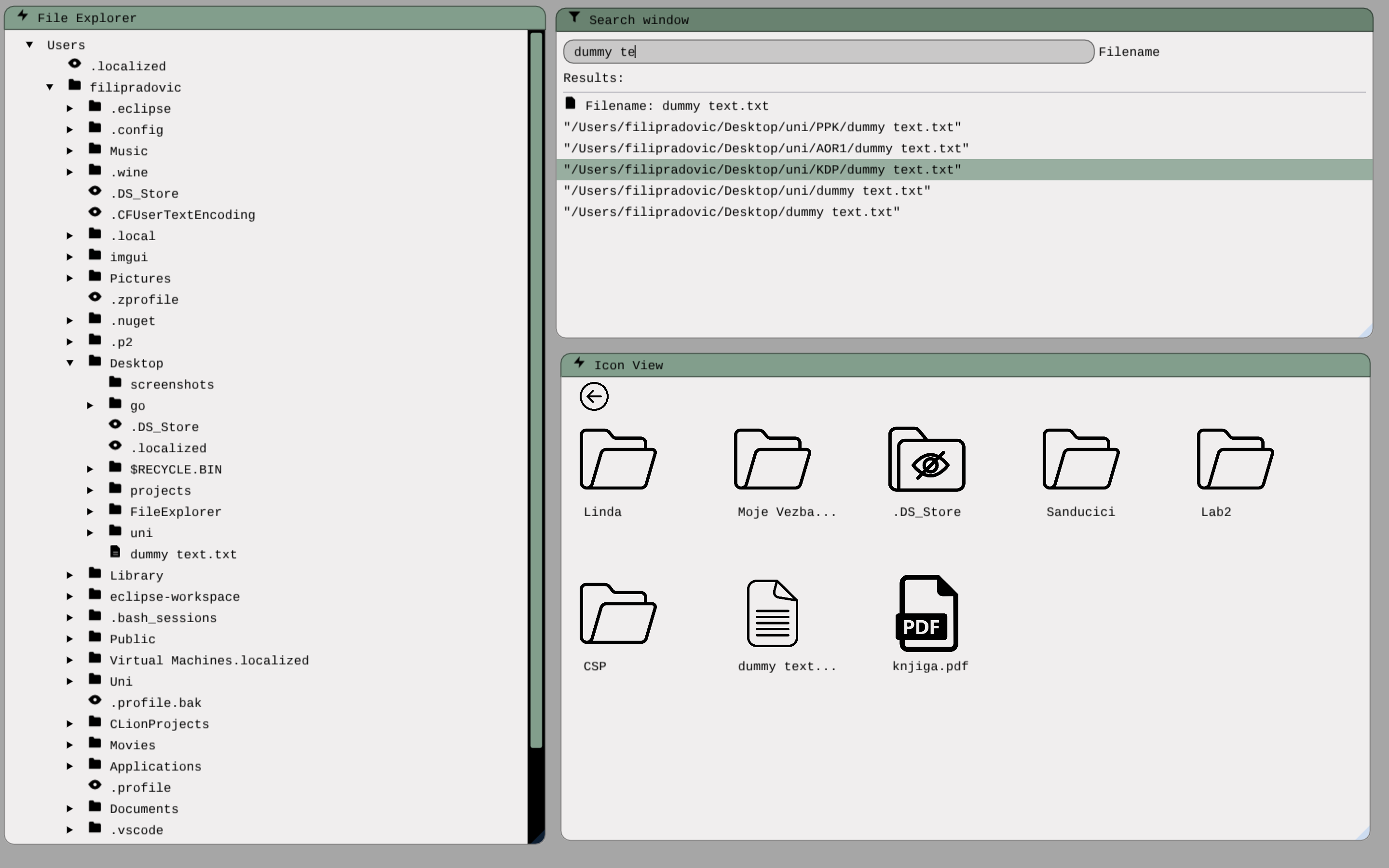Viewport: 1389px width, 868px height.
Task: Click the eye icon beside .CFUserTextEncoding
Action: [95, 212]
